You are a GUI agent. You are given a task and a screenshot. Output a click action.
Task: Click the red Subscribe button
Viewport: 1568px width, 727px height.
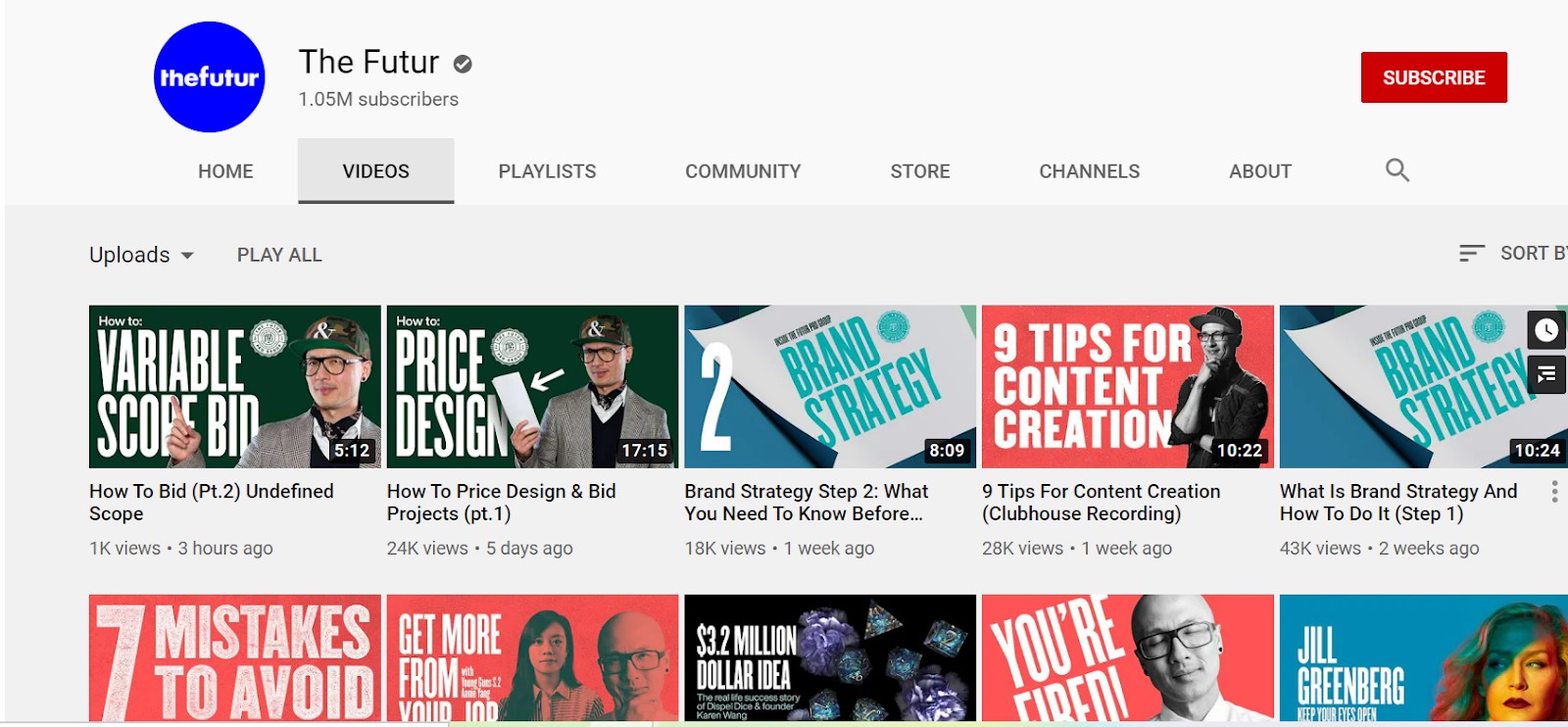point(1434,77)
